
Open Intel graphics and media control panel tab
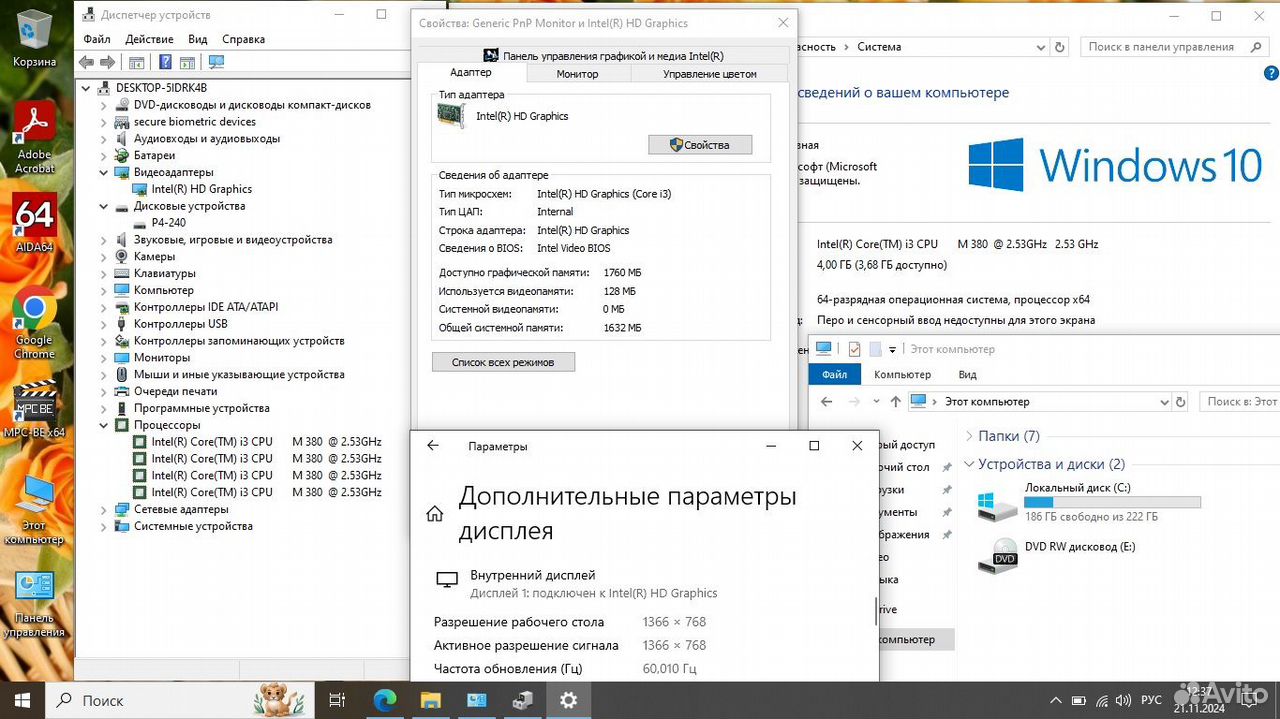click(603, 56)
